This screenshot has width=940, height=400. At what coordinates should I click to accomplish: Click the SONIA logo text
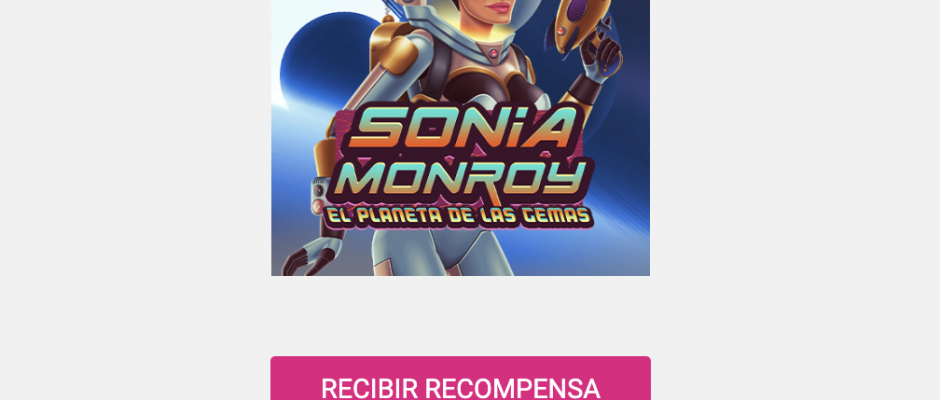tap(459, 129)
